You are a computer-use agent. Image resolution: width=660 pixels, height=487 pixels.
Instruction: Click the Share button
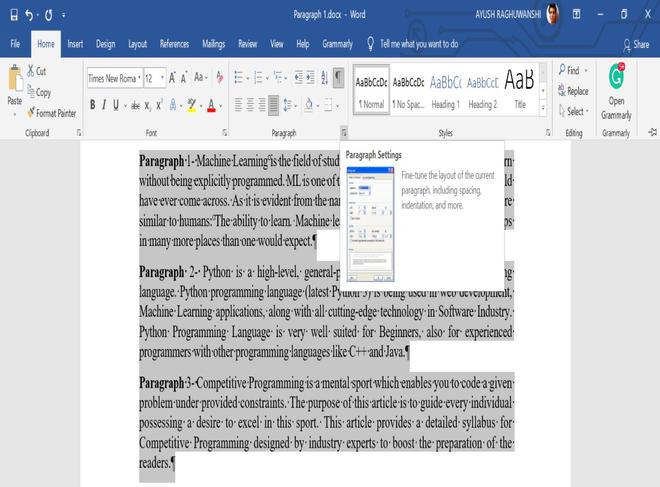[x=636, y=45]
